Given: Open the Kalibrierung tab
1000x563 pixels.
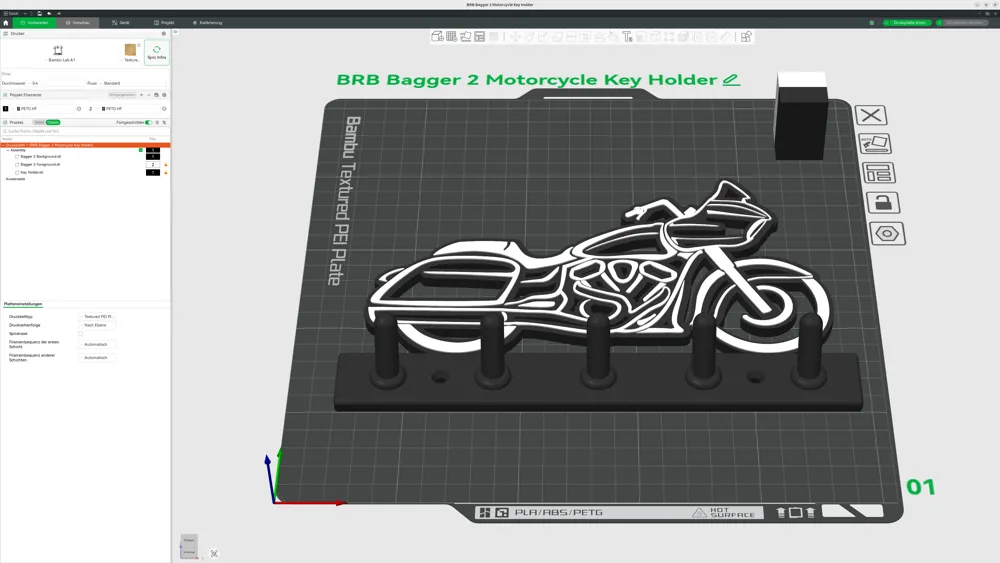Looking at the screenshot, I should [x=207, y=22].
